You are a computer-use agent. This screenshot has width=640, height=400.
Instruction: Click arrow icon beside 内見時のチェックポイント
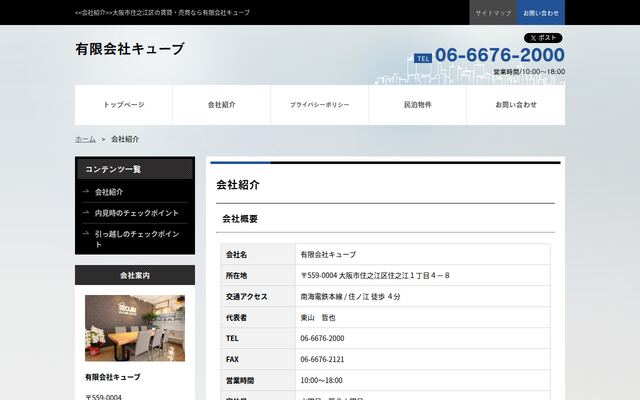pyautogui.click(x=86, y=212)
